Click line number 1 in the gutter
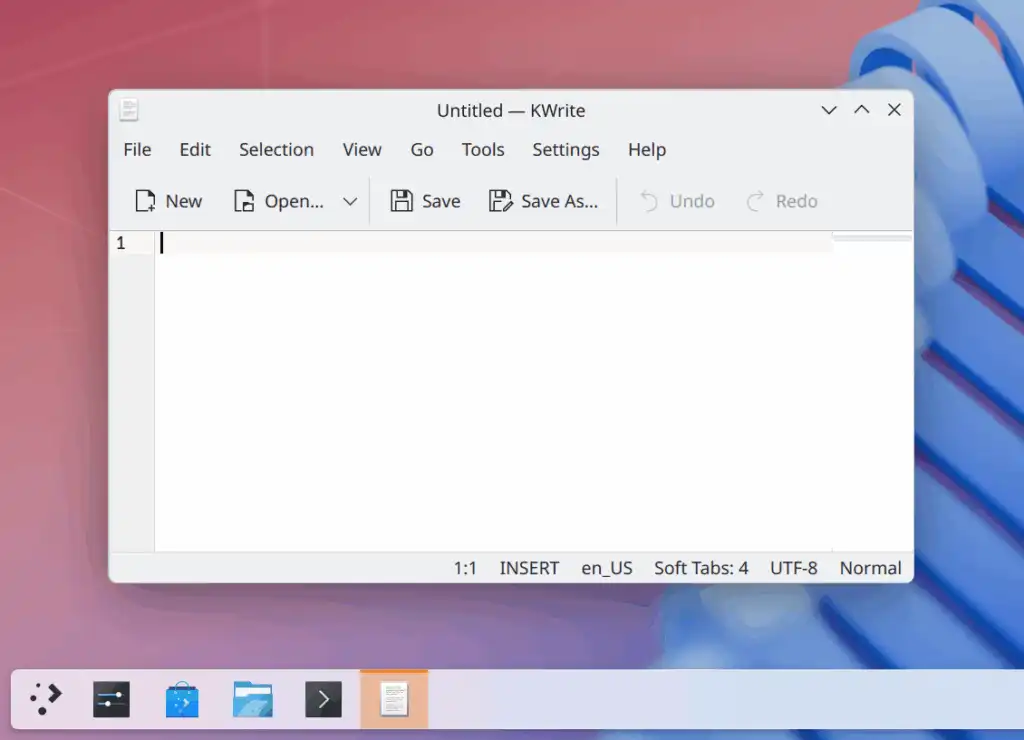Viewport: 1024px width, 740px height. click(121, 244)
